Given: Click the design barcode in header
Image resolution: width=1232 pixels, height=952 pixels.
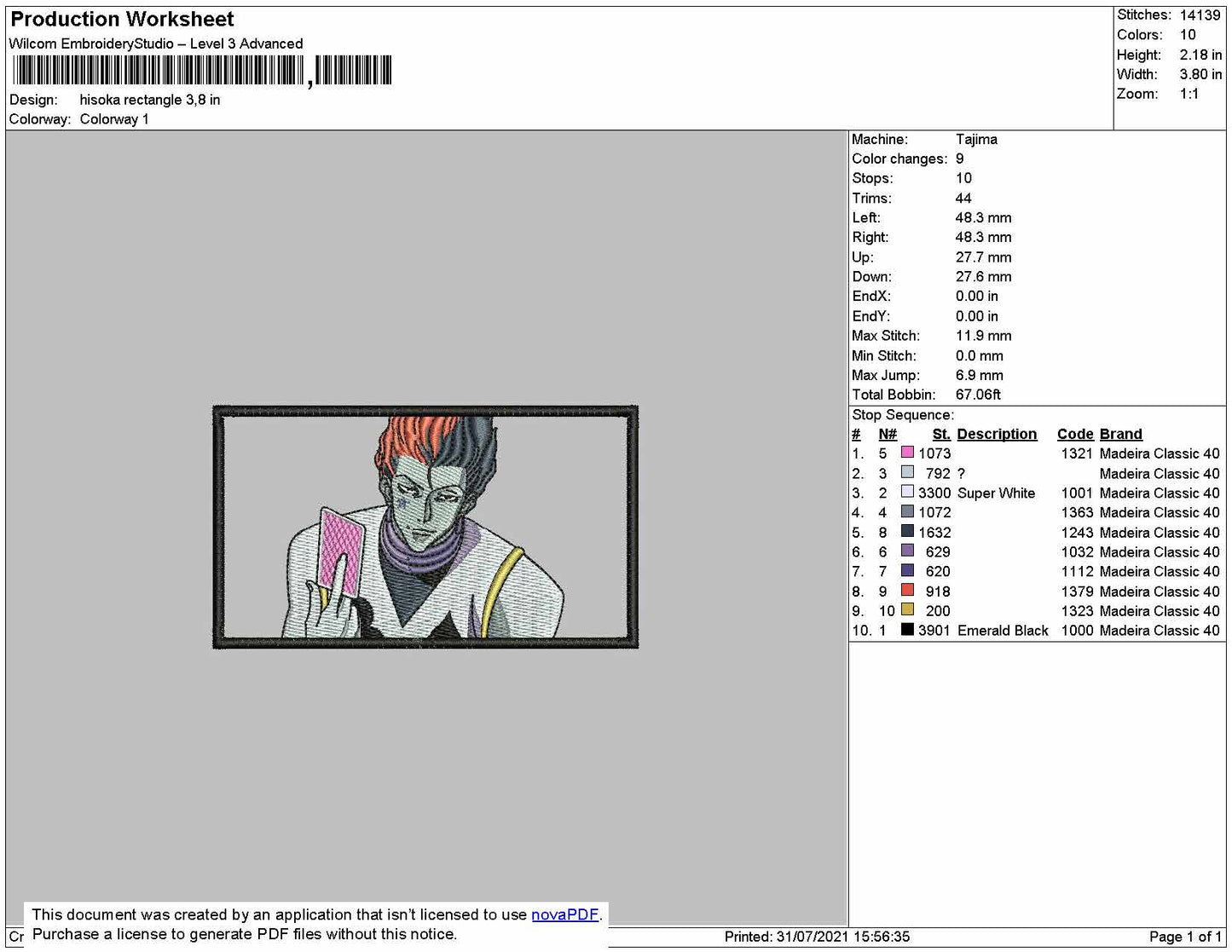Looking at the screenshot, I should (202, 71).
